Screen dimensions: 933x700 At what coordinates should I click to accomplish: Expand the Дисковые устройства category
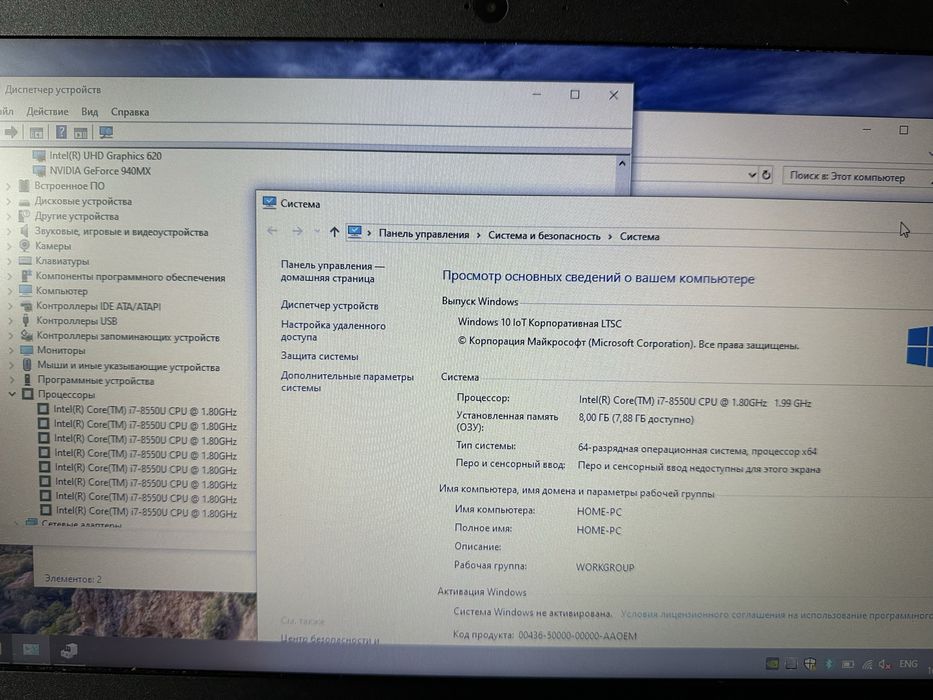click(x=8, y=201)
